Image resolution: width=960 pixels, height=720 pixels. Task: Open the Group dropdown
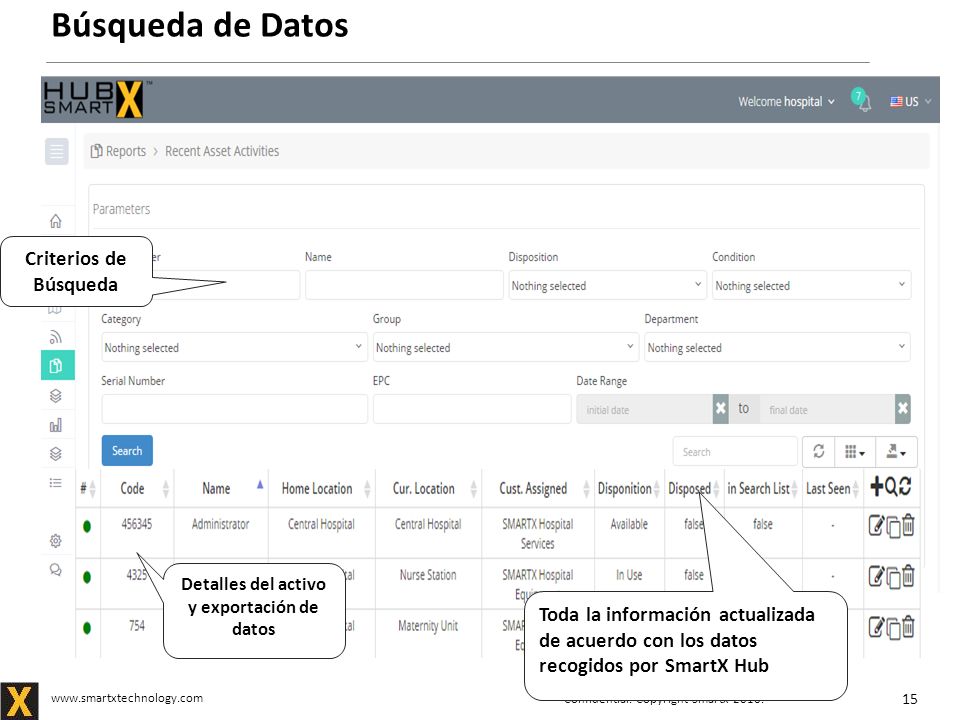tap(506, 347)
